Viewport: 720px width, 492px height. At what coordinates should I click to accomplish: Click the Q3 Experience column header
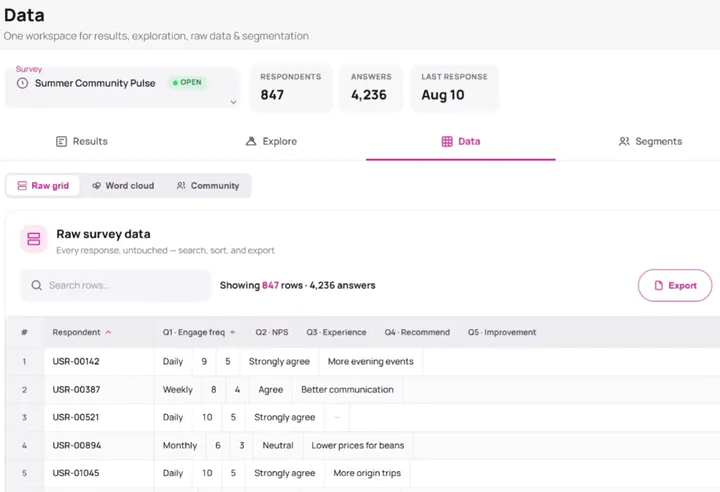336,332
